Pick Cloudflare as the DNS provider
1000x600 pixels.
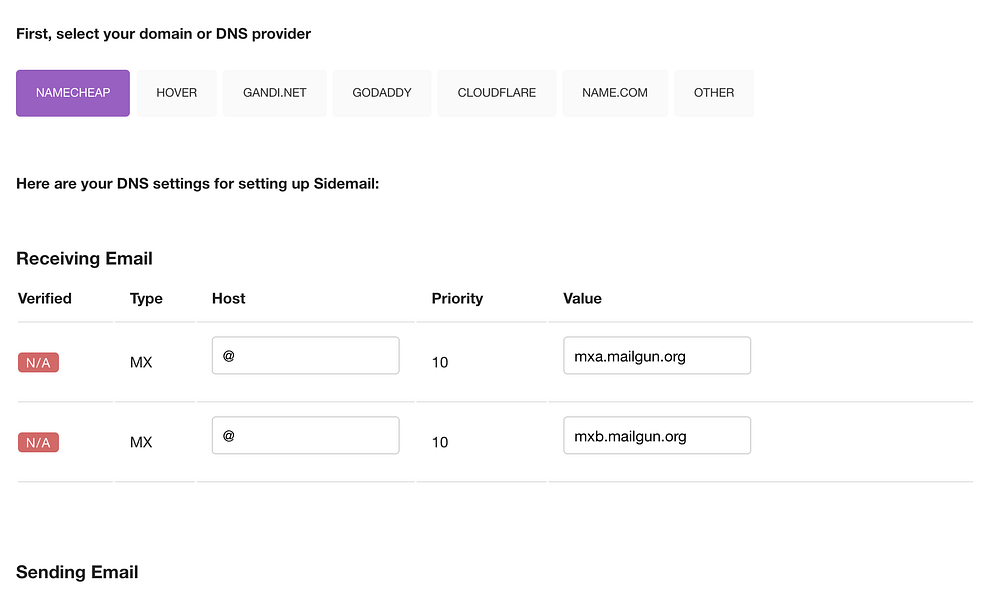tap(497, 93)
